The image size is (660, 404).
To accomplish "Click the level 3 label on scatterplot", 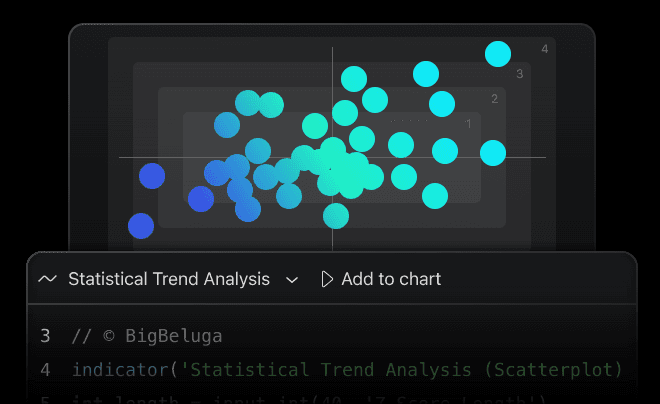I will (520, 74).
